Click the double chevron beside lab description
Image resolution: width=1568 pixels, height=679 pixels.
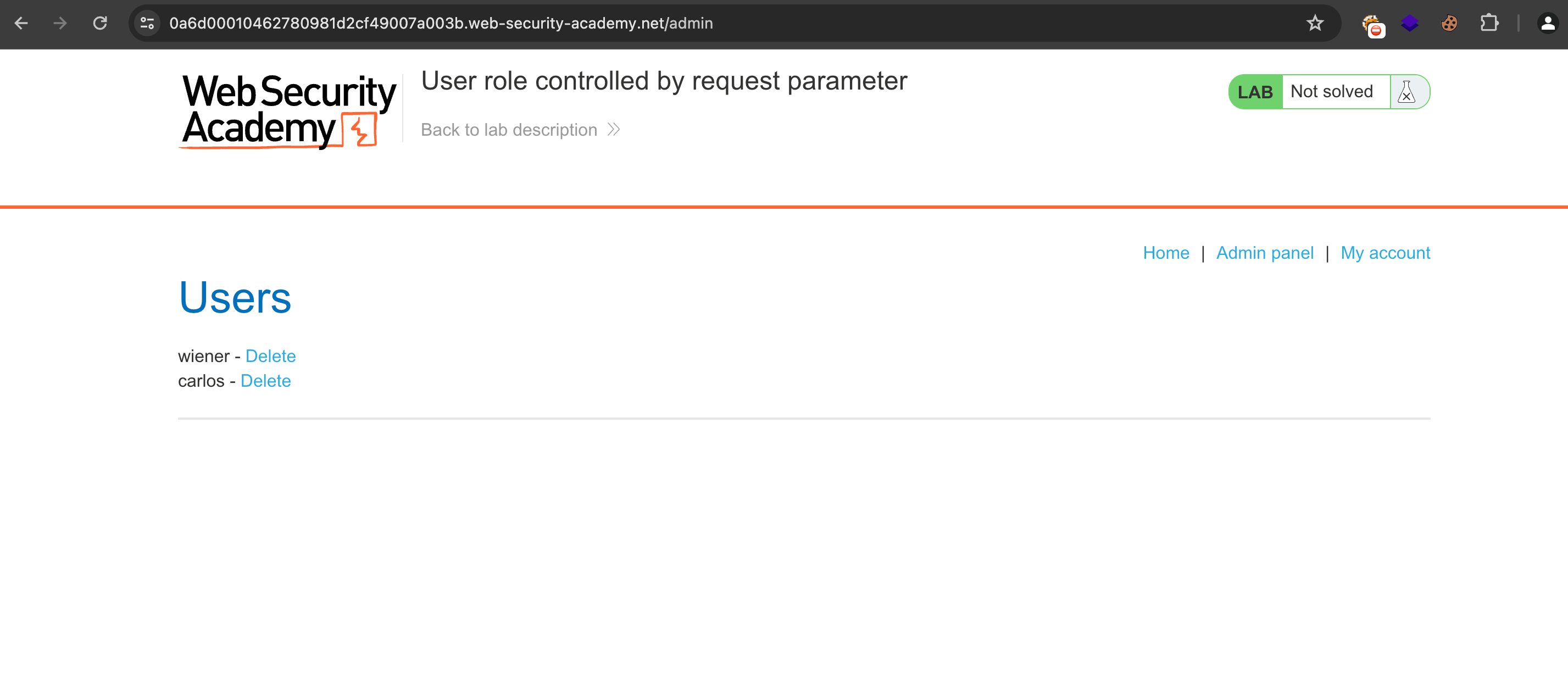pyautogui.click(x=614, y=130)
